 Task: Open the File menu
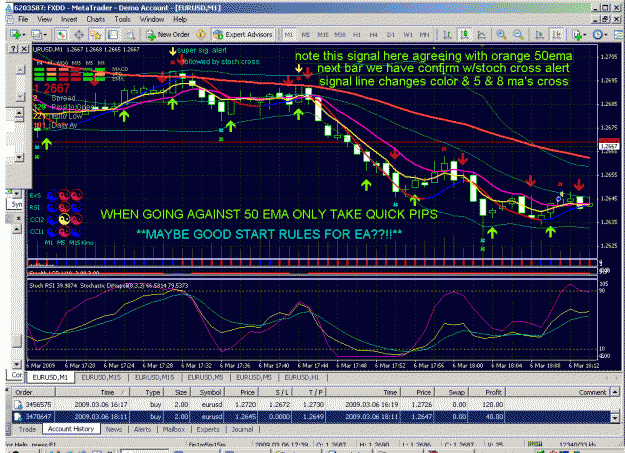tap(23, 19)
